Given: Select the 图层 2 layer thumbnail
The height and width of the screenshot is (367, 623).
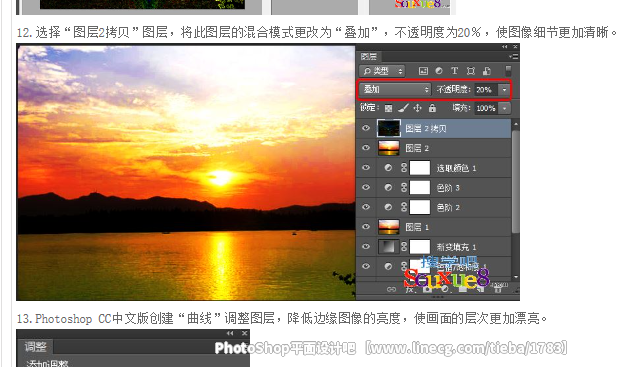Looking at the screenshot, I should pyautogui.click(x=389, y=148).
